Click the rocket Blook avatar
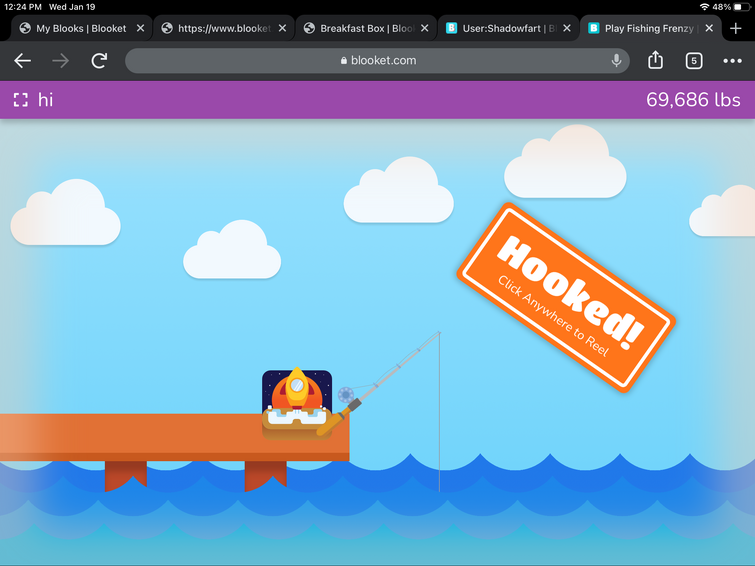The height and width of the screenshot is (566, 755). pyautogui.click(x=297, y=404)
